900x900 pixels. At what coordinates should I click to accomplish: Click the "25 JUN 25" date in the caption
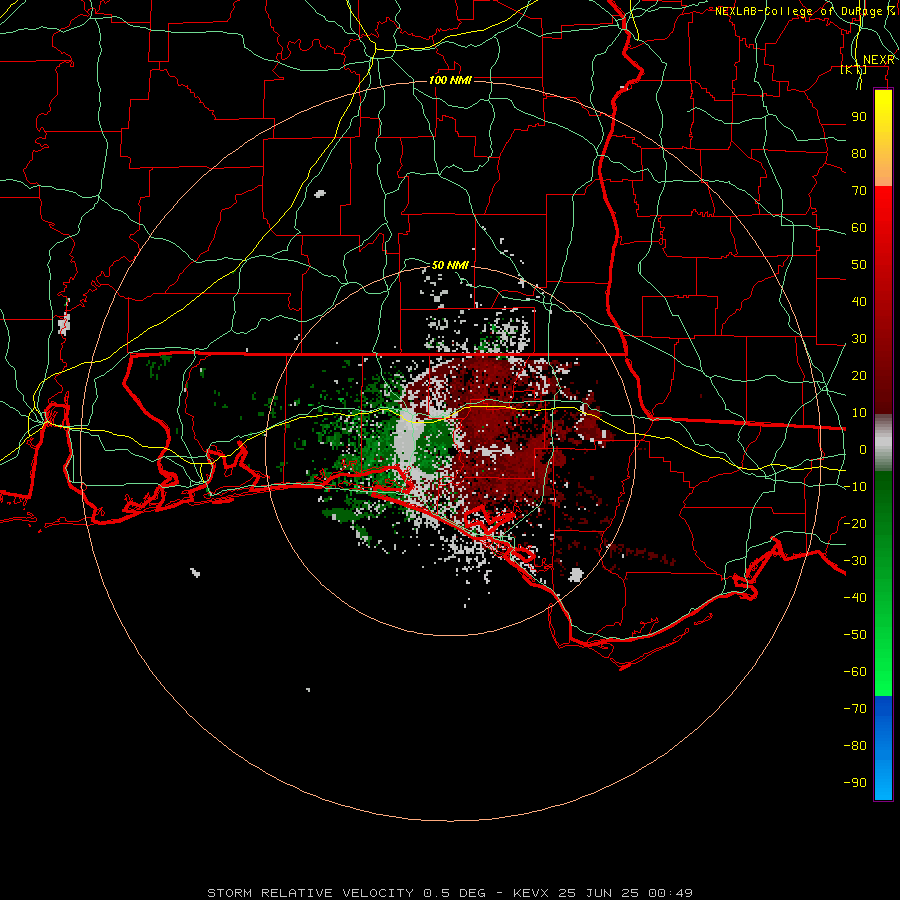(599, 893)
